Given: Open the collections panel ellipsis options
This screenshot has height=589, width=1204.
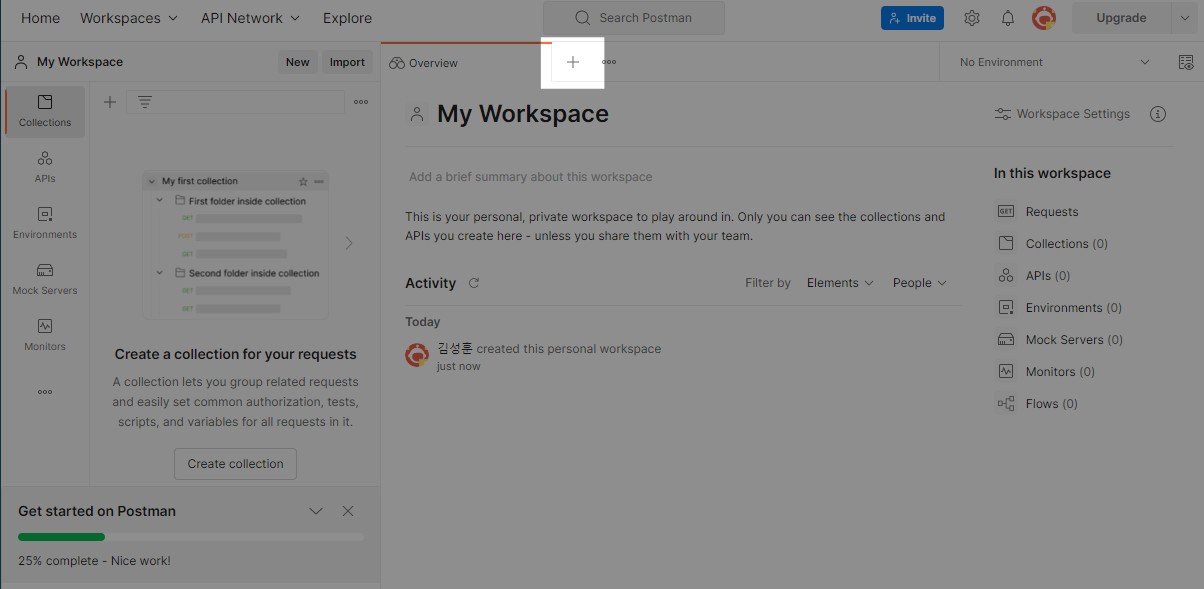Looking at the screenshot, I should pyautogui.click(x=361, y=102).
